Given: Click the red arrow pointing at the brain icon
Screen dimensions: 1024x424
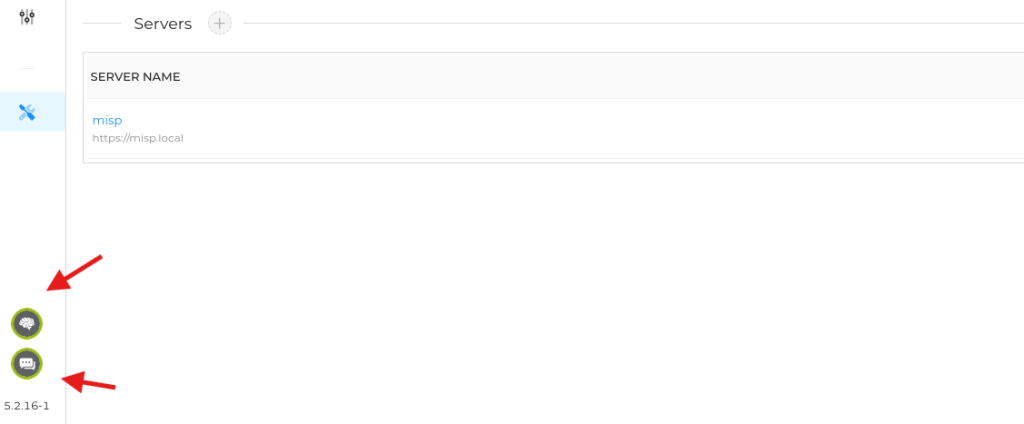Looking at the screenshot, I should tap(74, 273).
